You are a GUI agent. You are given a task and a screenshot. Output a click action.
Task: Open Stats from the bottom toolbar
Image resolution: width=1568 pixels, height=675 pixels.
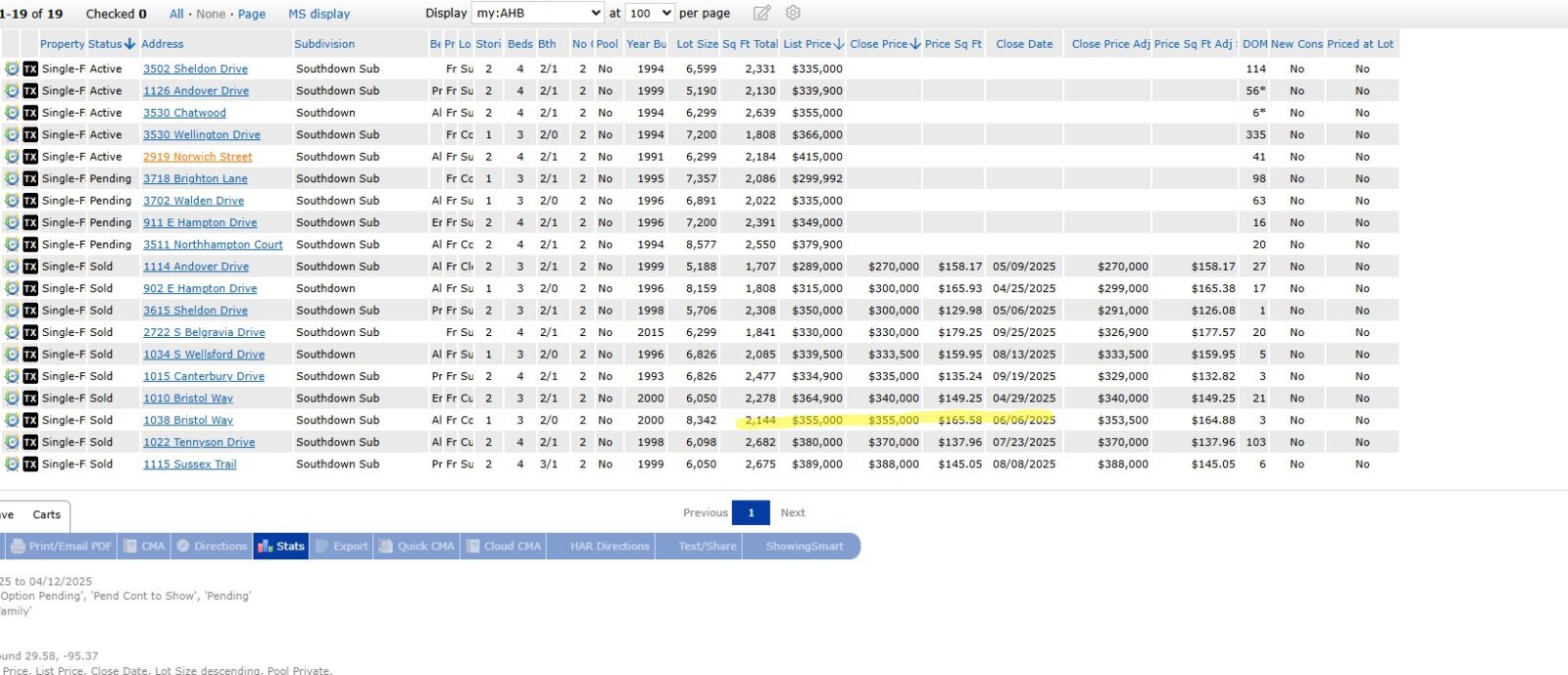(281, 547)
